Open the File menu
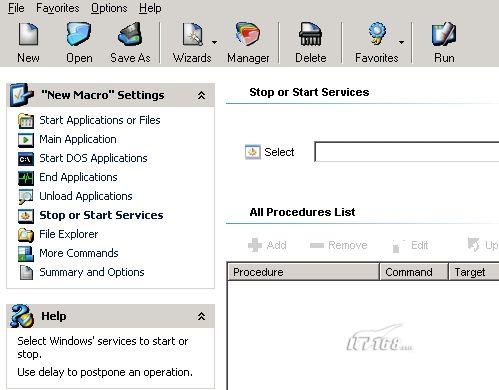 pos(16,8)
